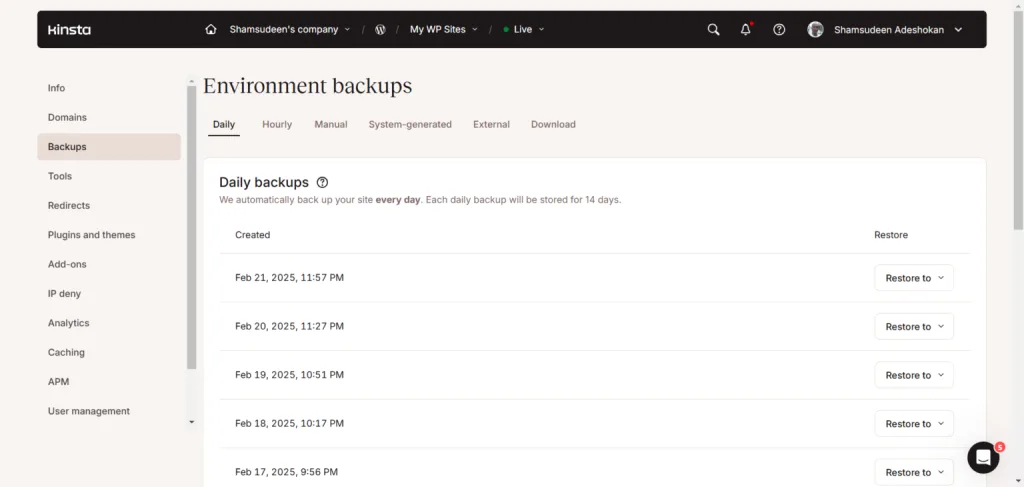
Task: Select the Daily tab
Action: click(224, 124)
